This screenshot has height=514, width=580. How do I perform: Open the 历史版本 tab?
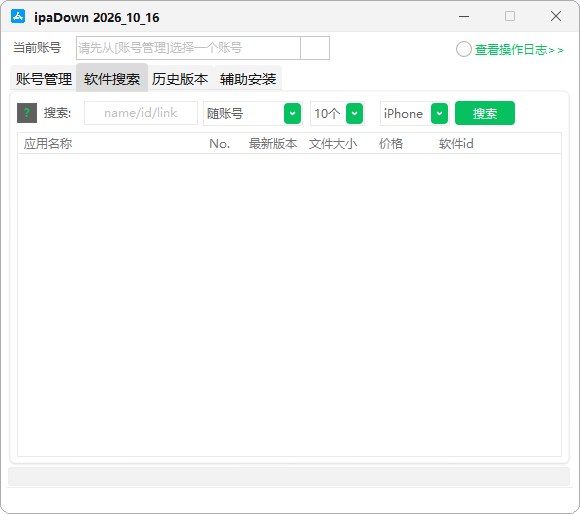pyautogui.click(x=180, y=79)
